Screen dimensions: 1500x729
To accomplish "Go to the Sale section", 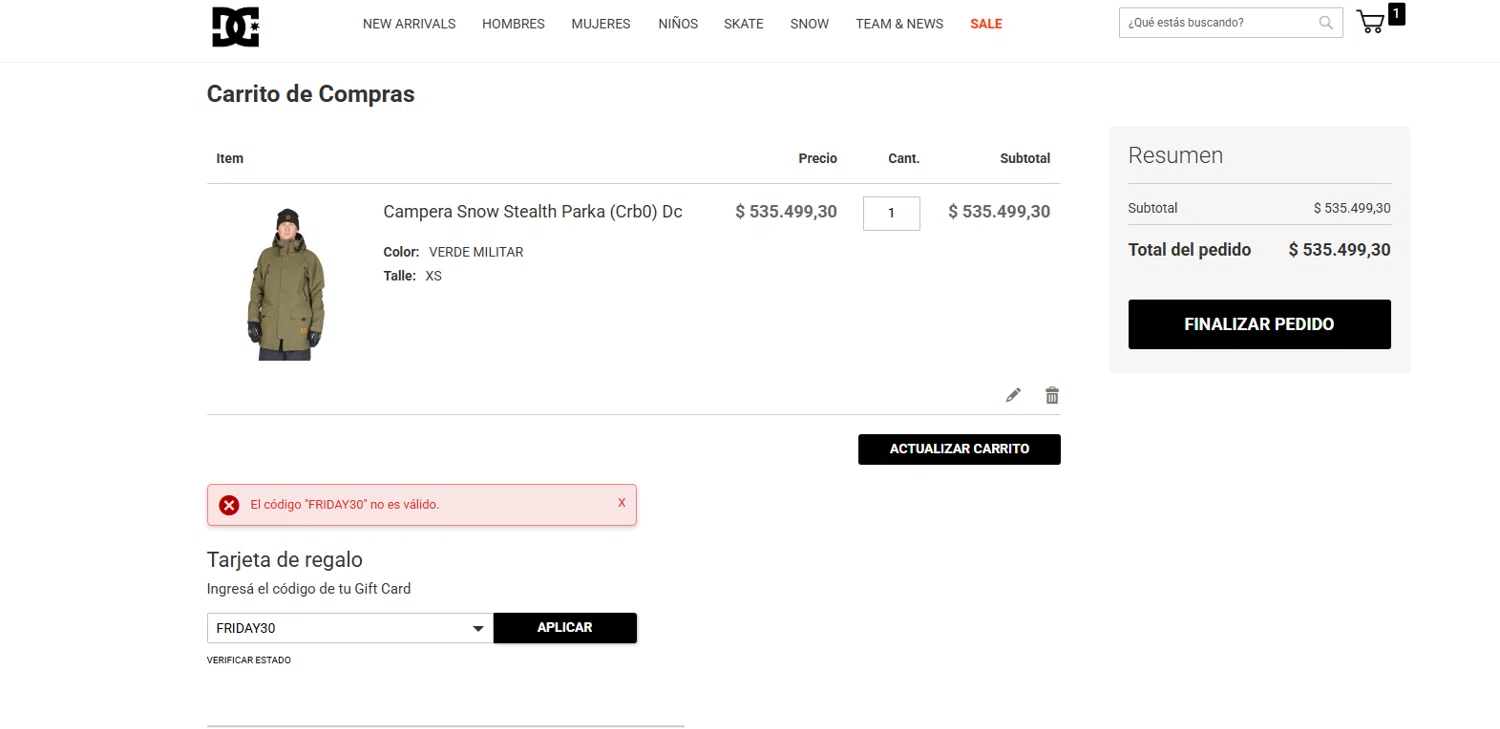I will 986,24.
